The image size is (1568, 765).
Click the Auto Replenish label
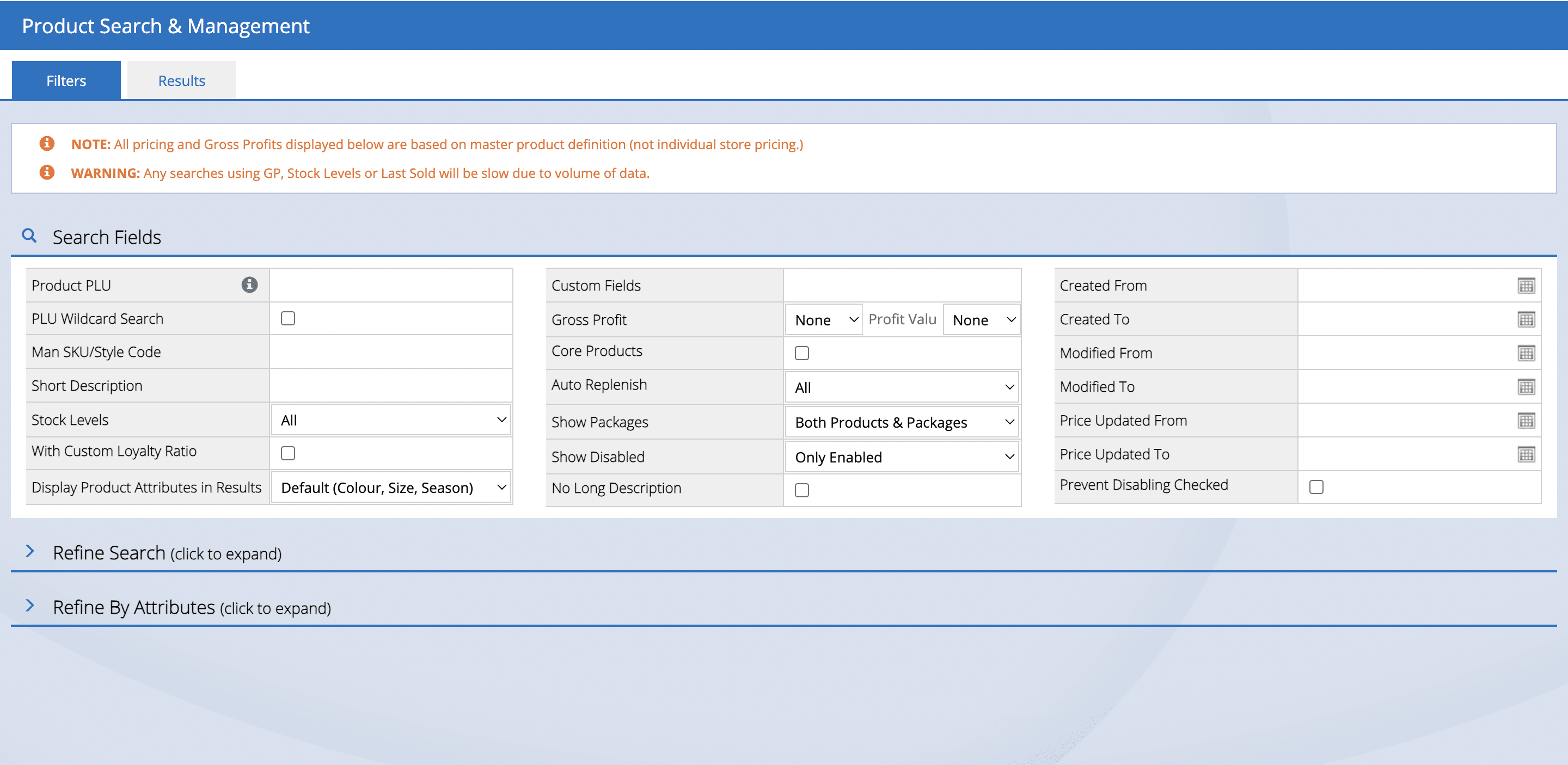(599, 384)
